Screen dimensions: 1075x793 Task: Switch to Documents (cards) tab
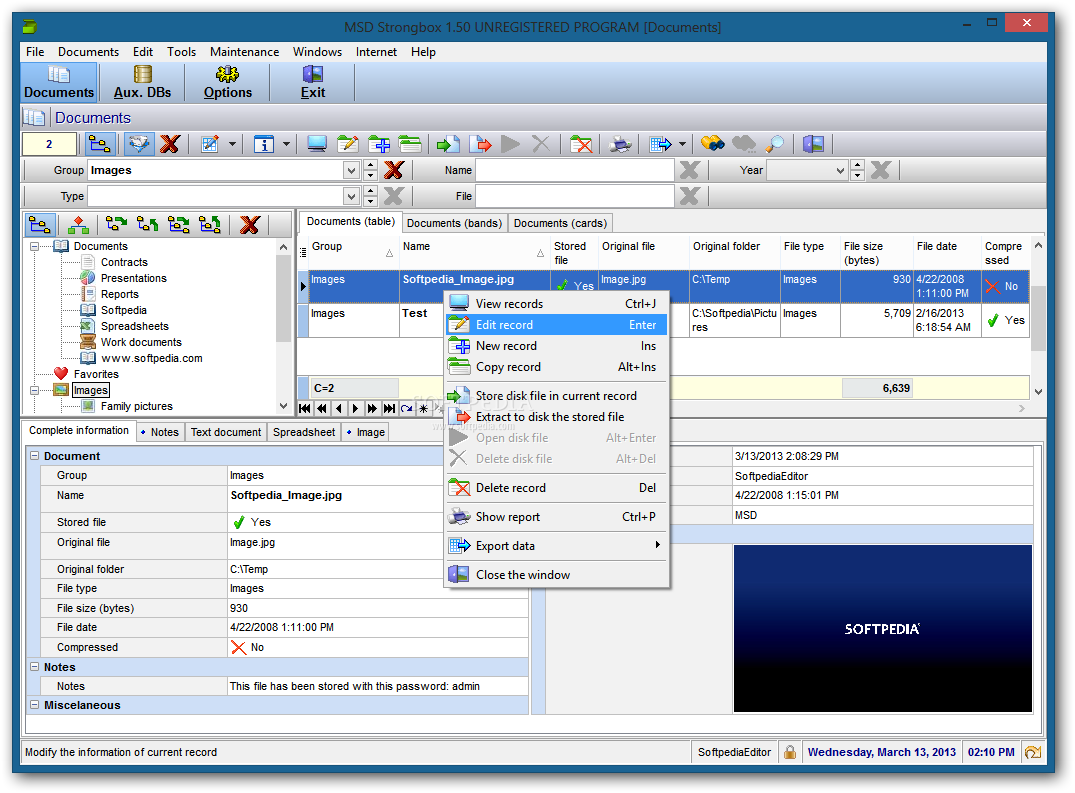click(560, 223)
